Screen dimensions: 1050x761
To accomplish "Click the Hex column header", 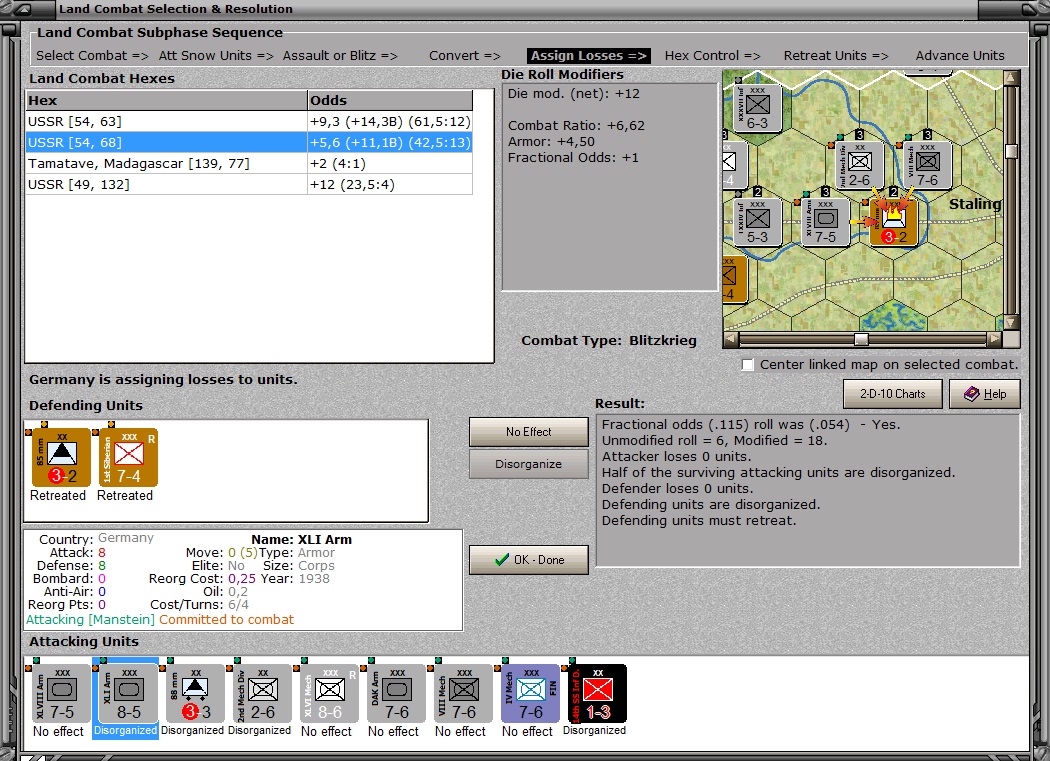I will (166, 100).
